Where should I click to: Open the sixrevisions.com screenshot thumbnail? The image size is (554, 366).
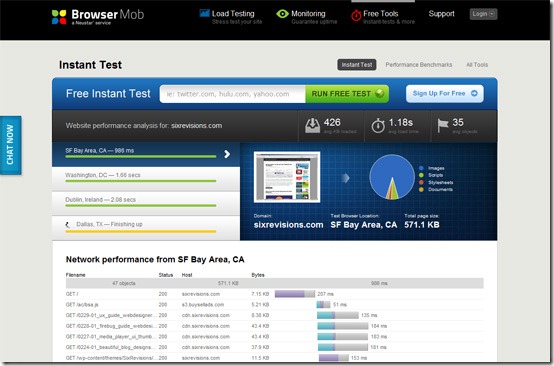pyautogui.click(x=287, y=177)
